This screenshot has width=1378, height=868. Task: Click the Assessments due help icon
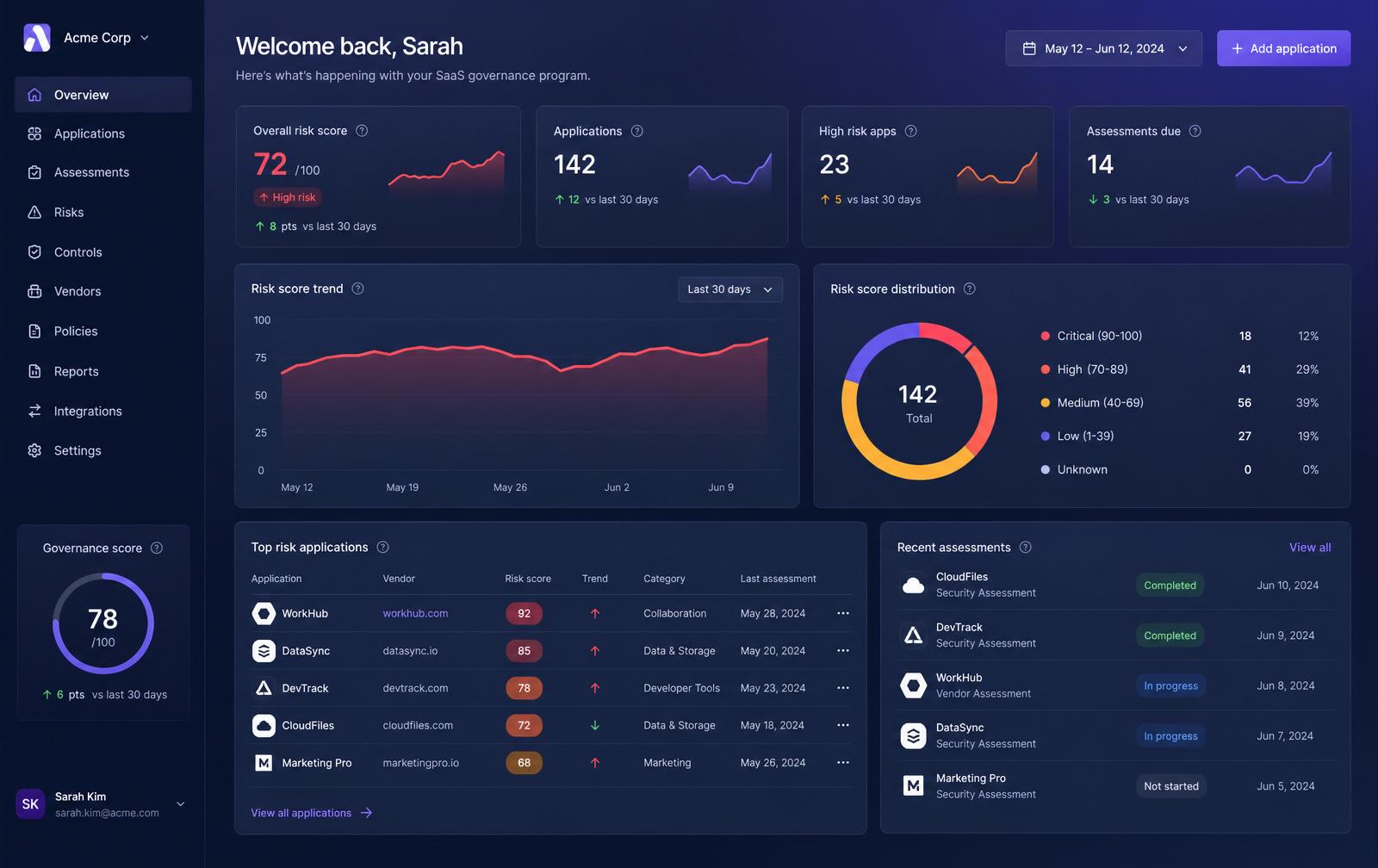coord(1195,131)
